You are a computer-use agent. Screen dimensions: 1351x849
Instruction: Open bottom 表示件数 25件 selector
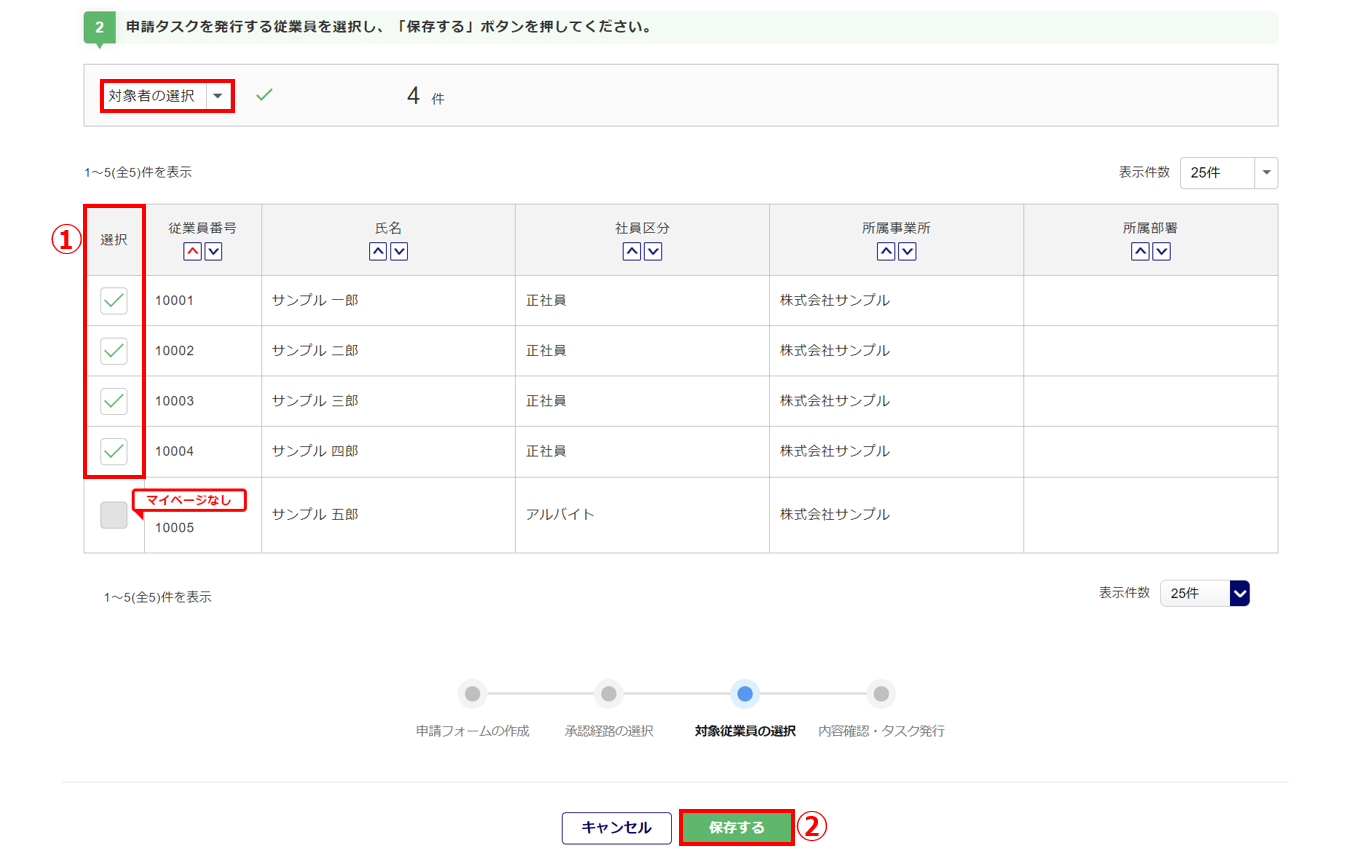(x=1204, y=593)
